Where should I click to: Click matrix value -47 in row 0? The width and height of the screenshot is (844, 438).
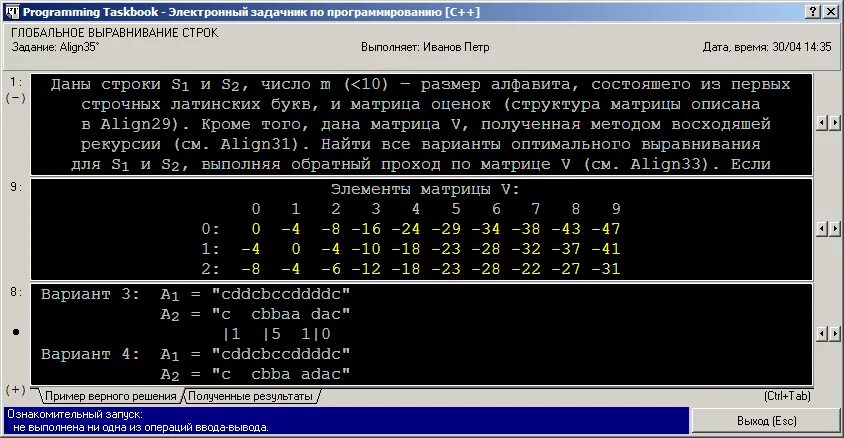pyautogui.click(x=606, y=229)
